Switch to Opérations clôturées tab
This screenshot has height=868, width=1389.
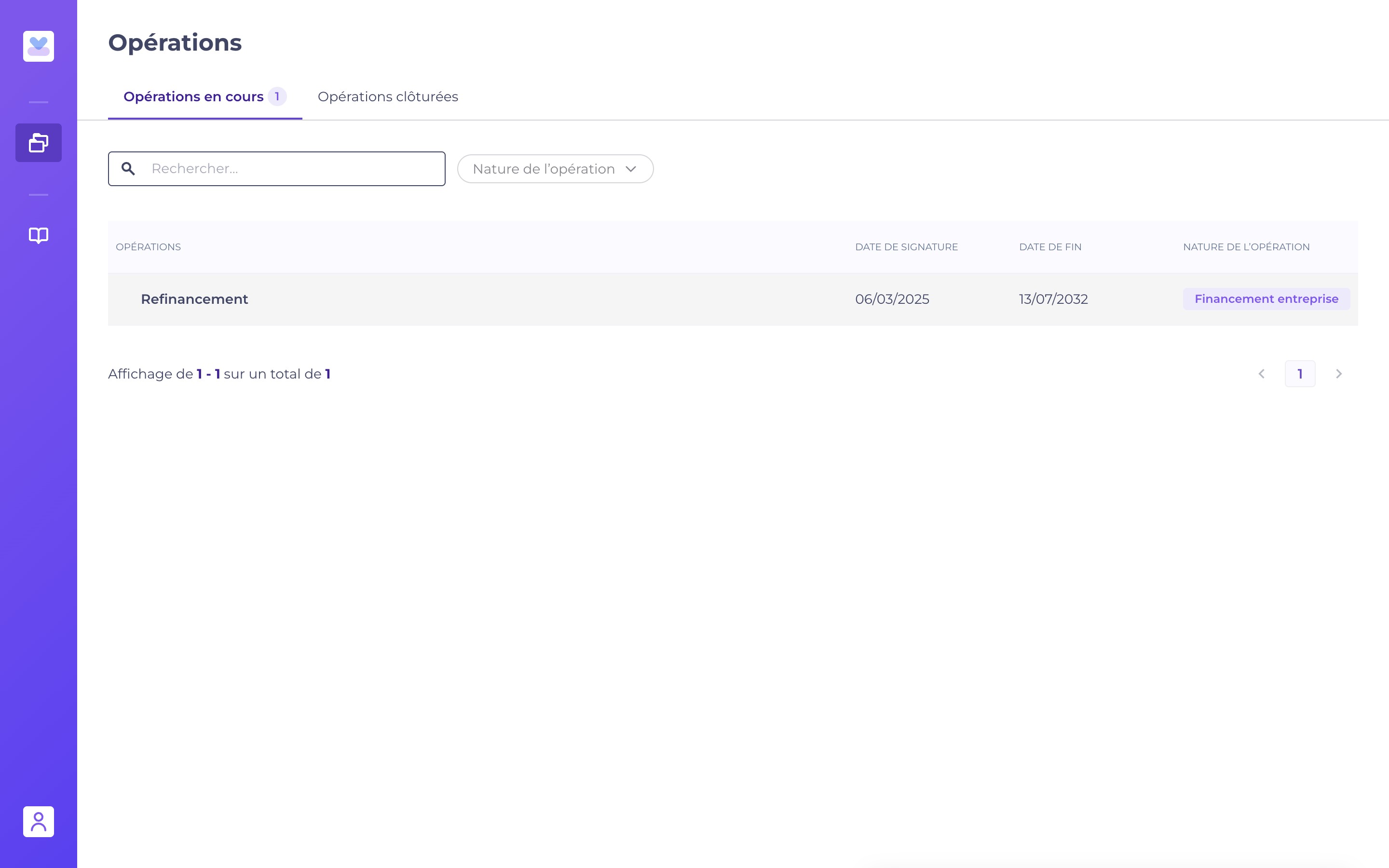(x=388, y=96)
